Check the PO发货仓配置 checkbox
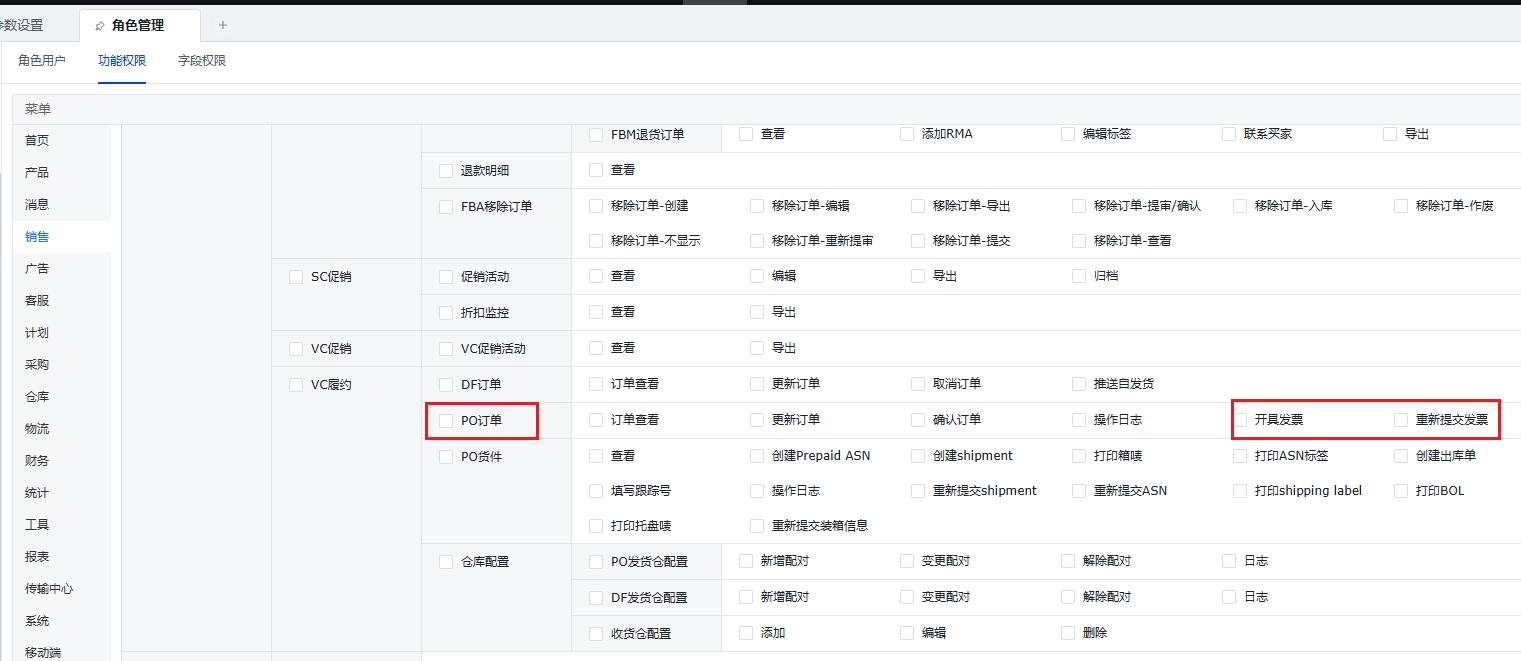This screenshot has width=1521, height=661. coord(596,562)
